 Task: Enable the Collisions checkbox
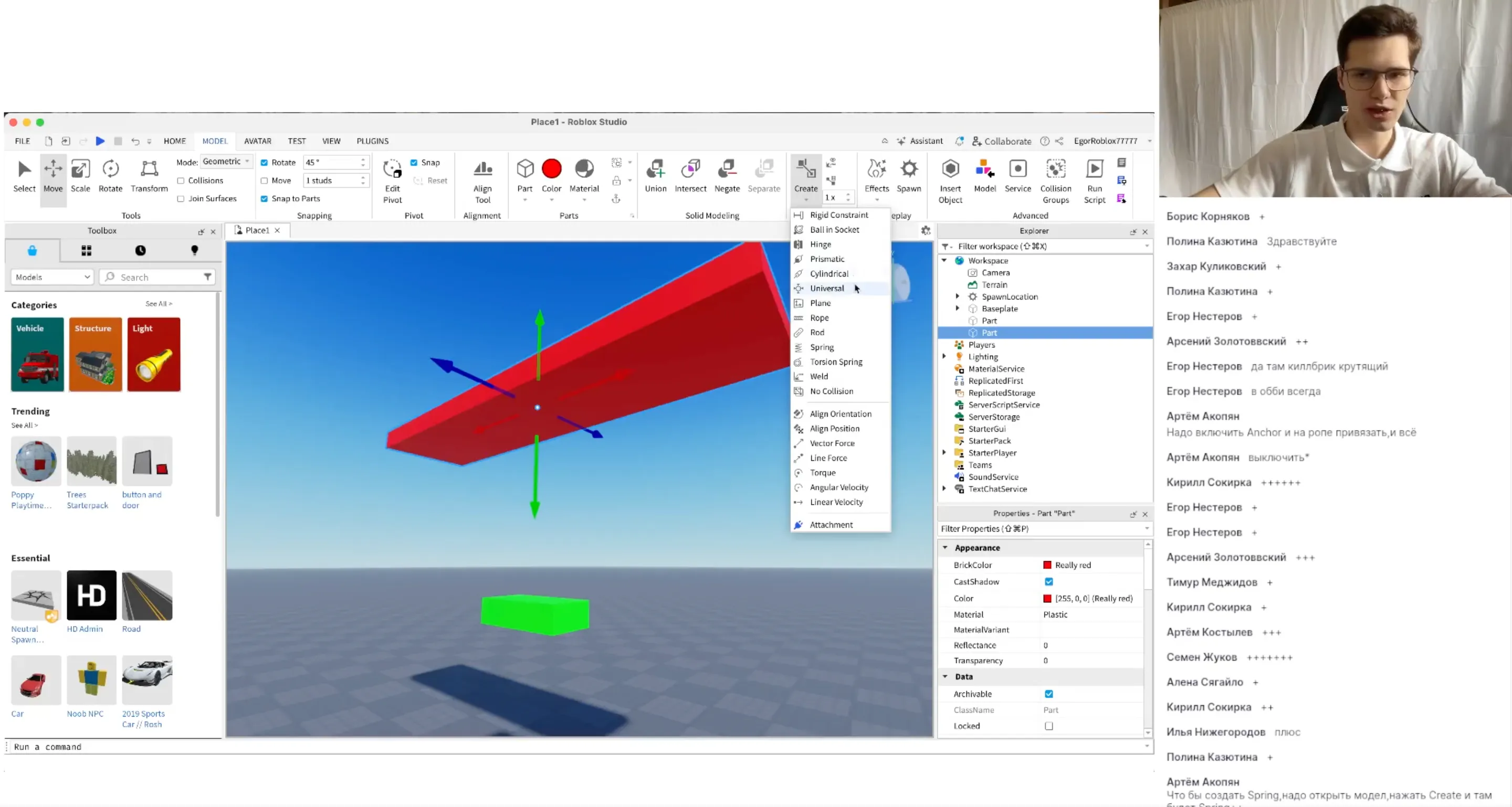(181, 180)
